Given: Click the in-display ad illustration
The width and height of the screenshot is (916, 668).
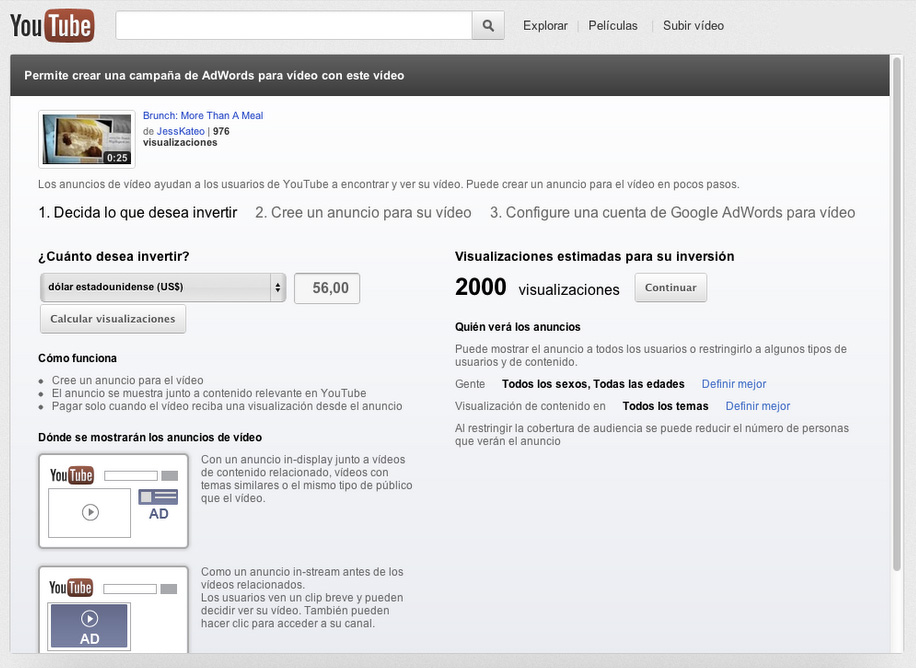Looking at the screenshot, I should 113,501.
